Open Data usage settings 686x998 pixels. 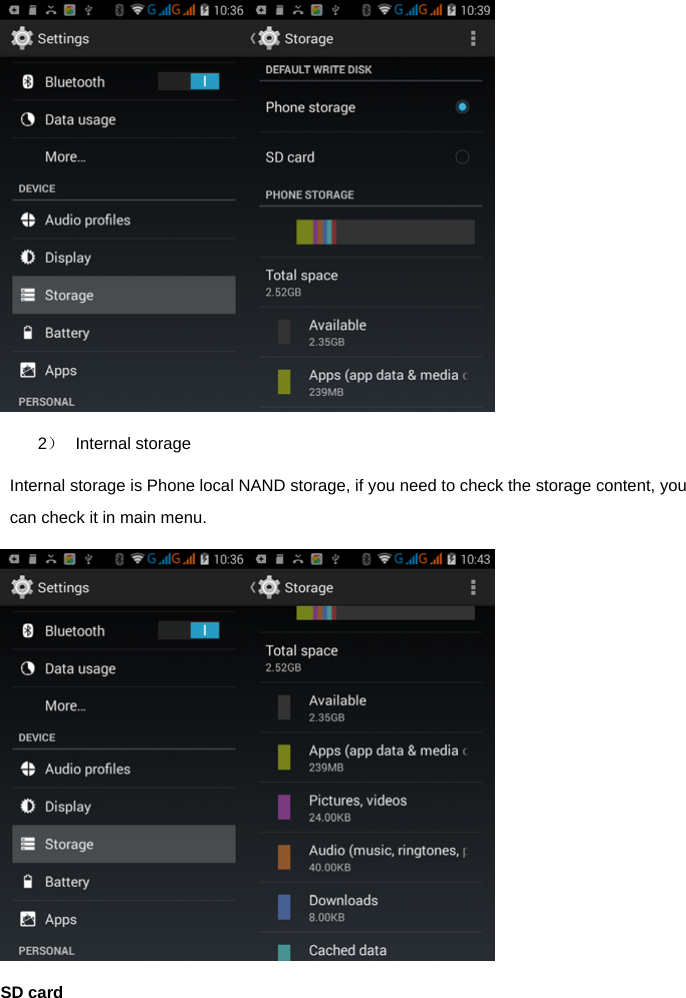(78, 119)
